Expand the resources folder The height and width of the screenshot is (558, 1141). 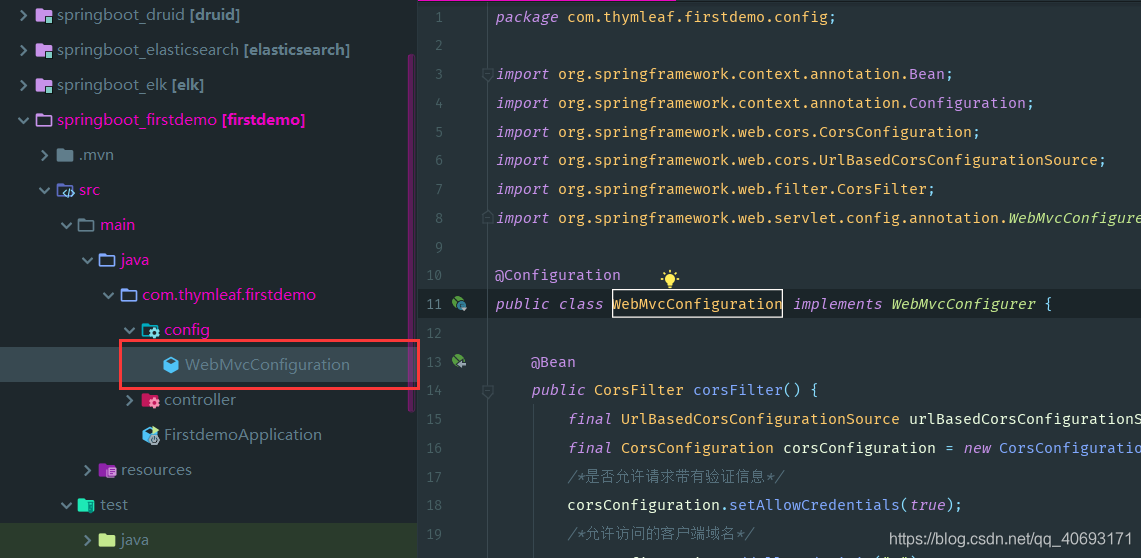[x=87, y=470]
